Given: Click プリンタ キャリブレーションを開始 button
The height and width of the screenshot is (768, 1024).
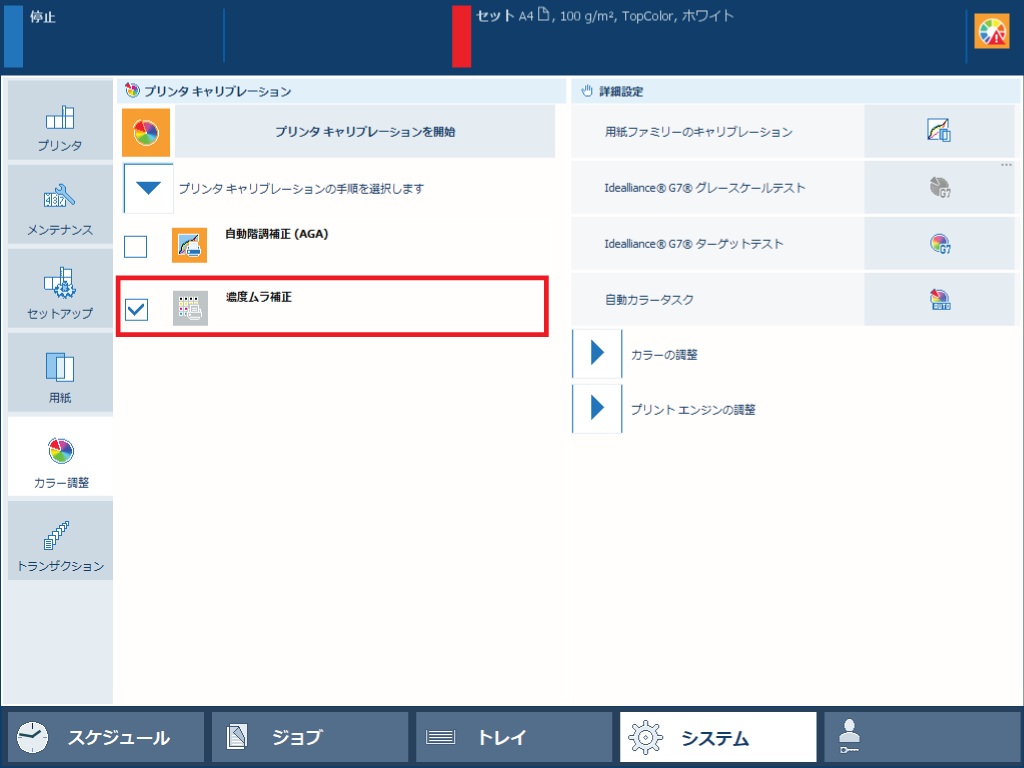Looking at the screenshot, I should [365, 132].
